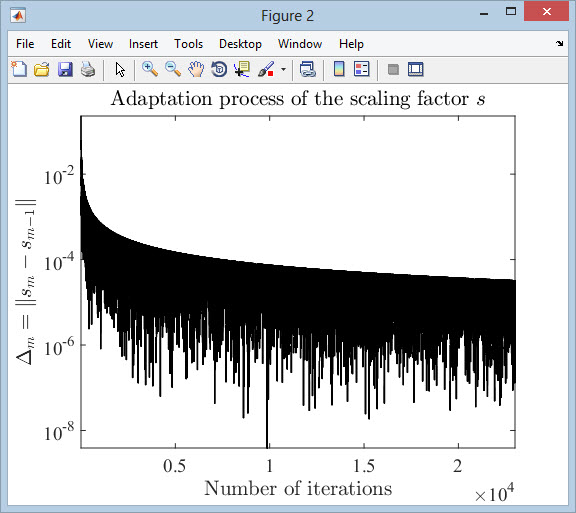
Task: Click the dock figure arrow in menu bar
Action: pos(559,44)
